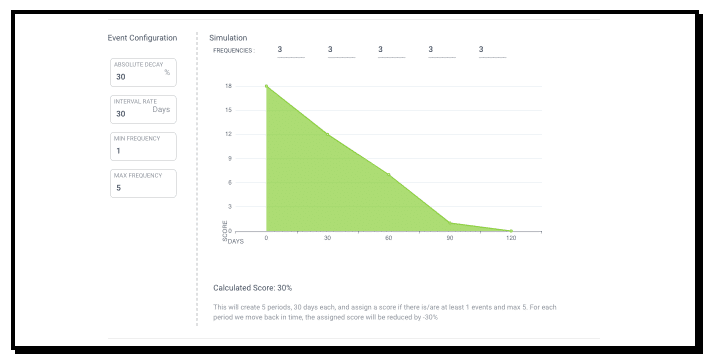Screen dimensions: 710x360
Task: Click the Interval Rate input field
Action: pos(143,110)
